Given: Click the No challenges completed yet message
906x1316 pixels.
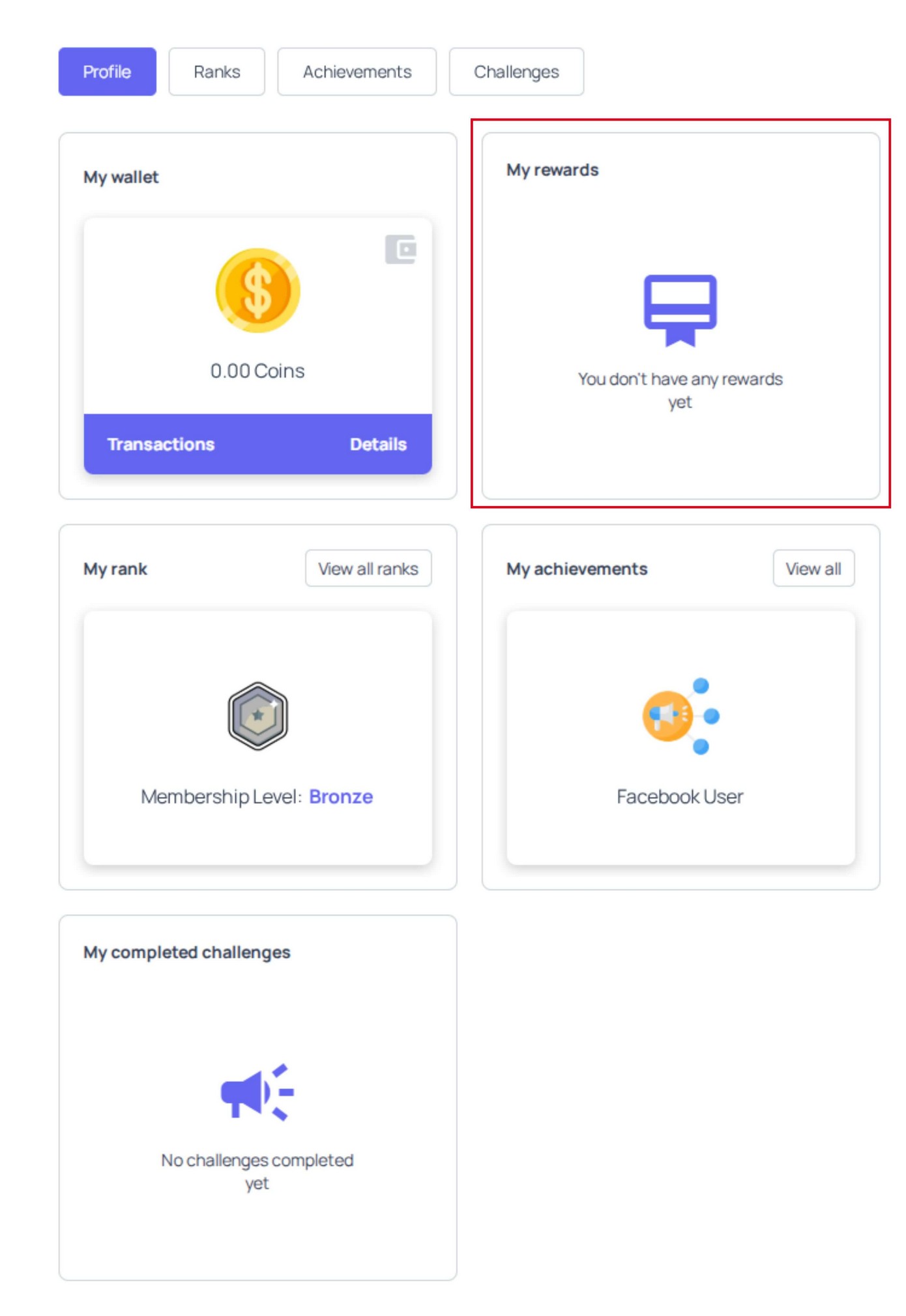Looking at the screenshot, I should [257, 1171].
